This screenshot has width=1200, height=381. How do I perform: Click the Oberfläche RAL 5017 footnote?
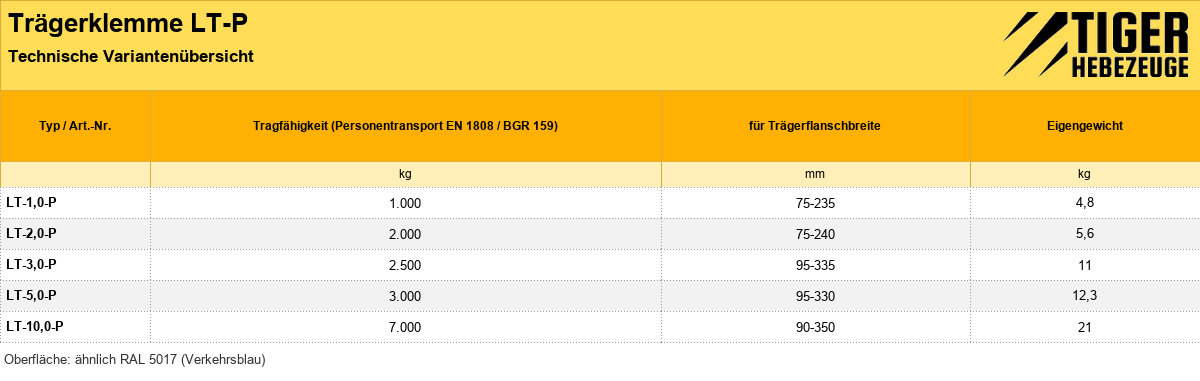tap(135, 359)
